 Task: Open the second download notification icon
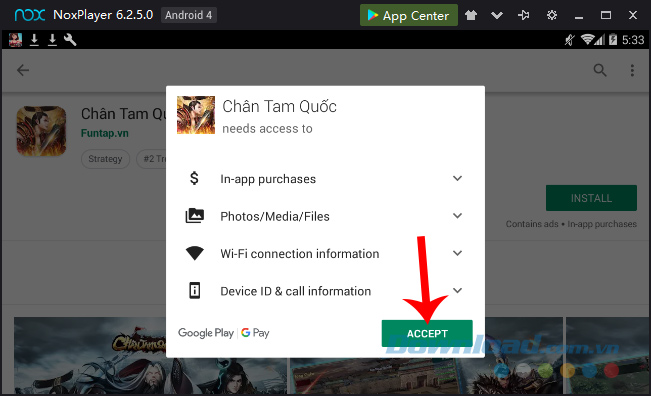click(x=52, y=40)
